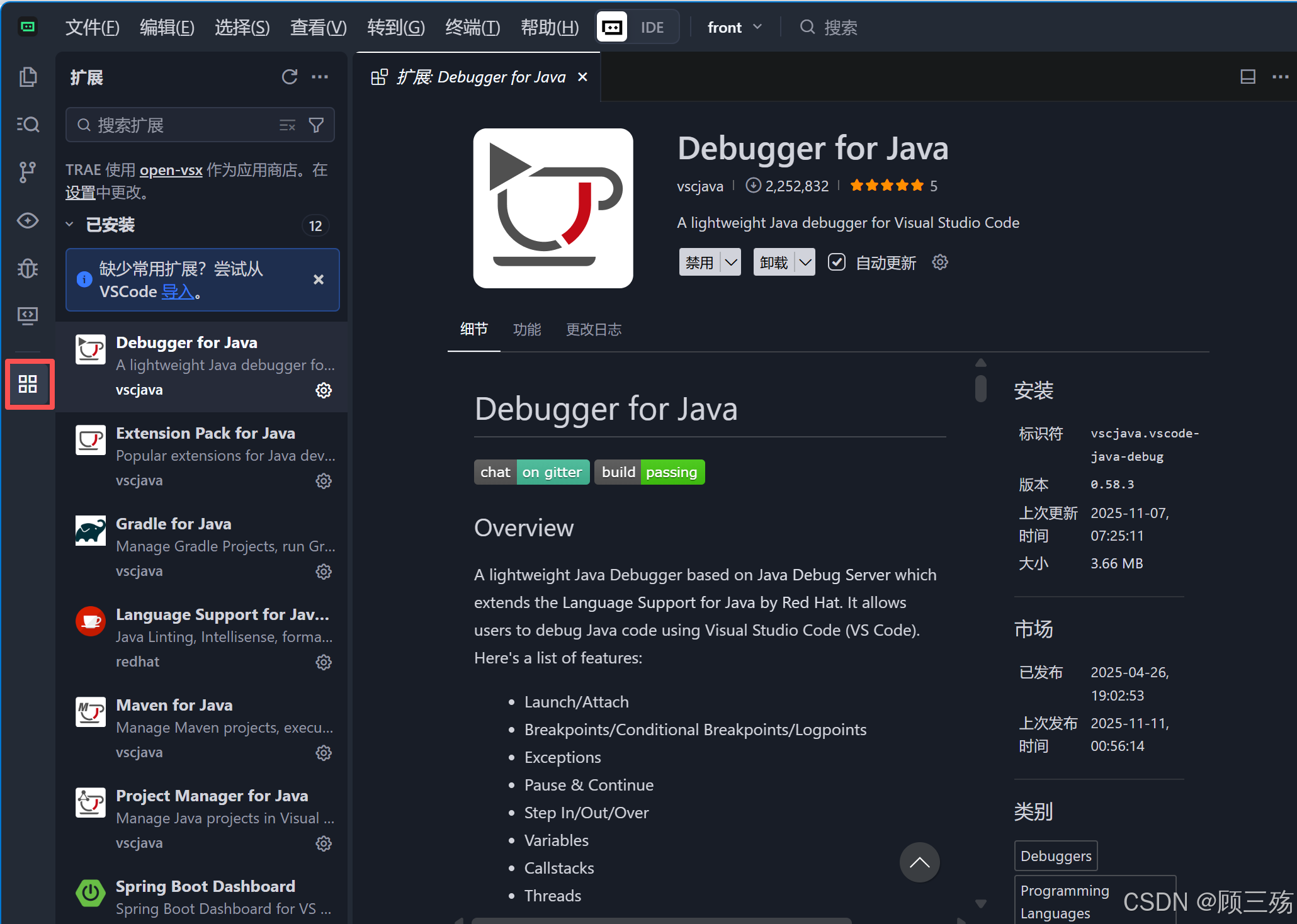This screenshot has width=1297, height=924.
Task: Collapse the 已安装 installed section
Action: click(70, 225)
